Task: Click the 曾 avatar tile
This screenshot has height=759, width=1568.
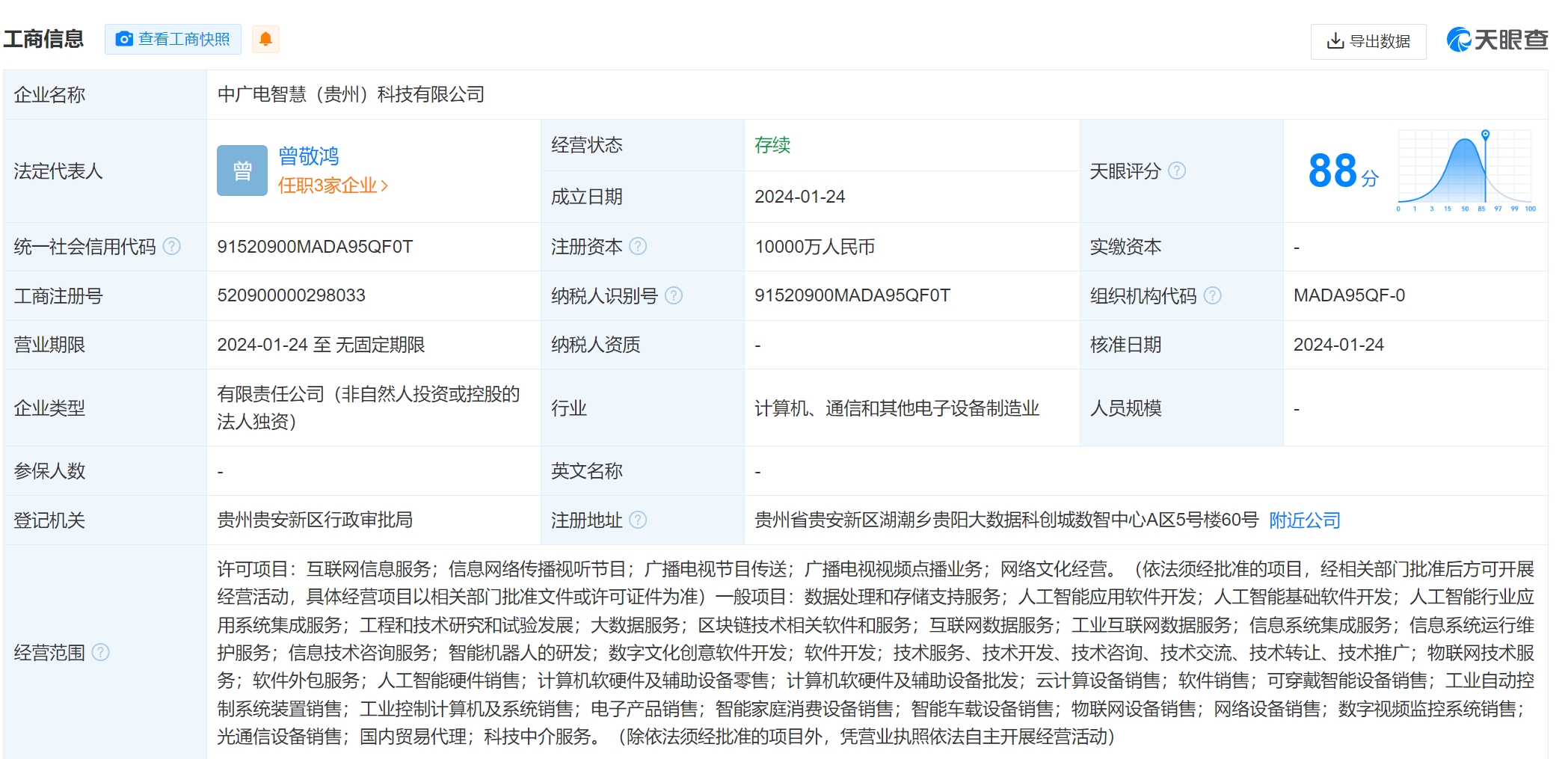Action: pyautogui.click(x=242, y=170)
